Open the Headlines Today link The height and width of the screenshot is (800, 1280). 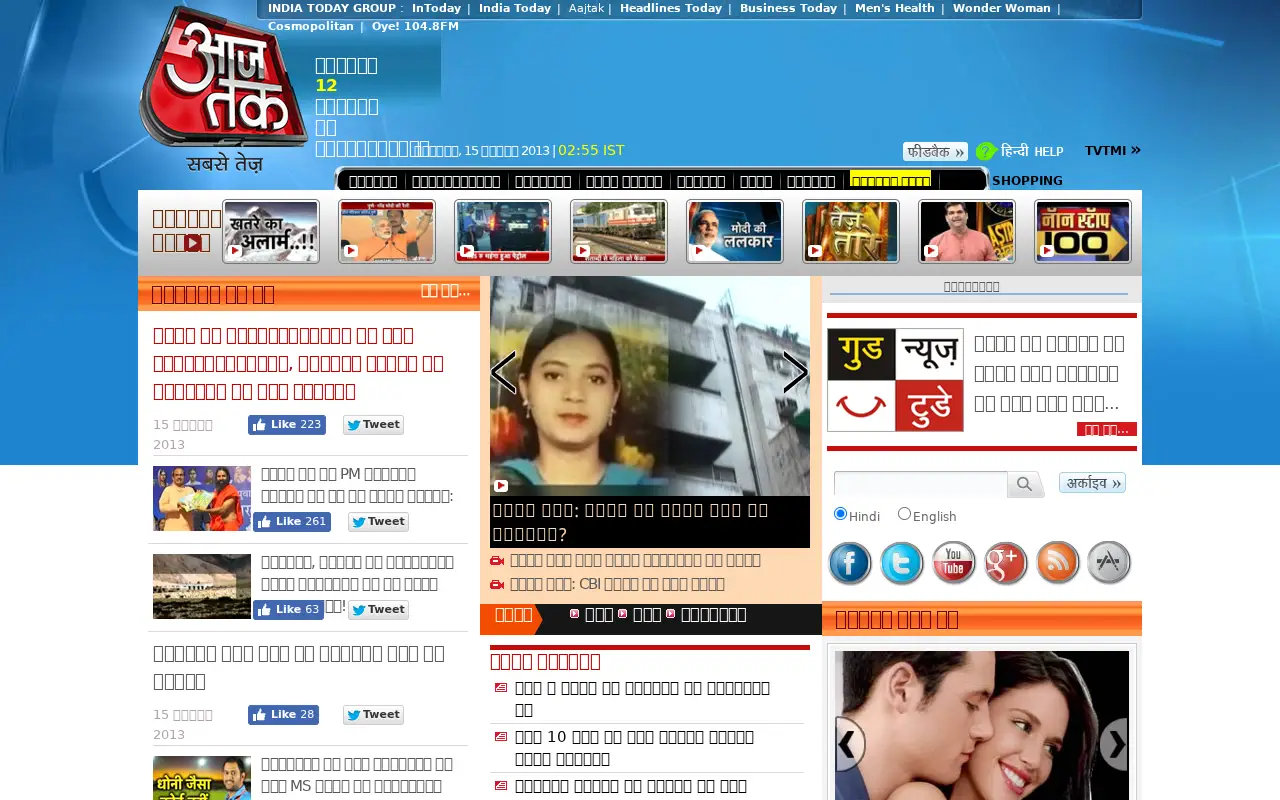671,8
